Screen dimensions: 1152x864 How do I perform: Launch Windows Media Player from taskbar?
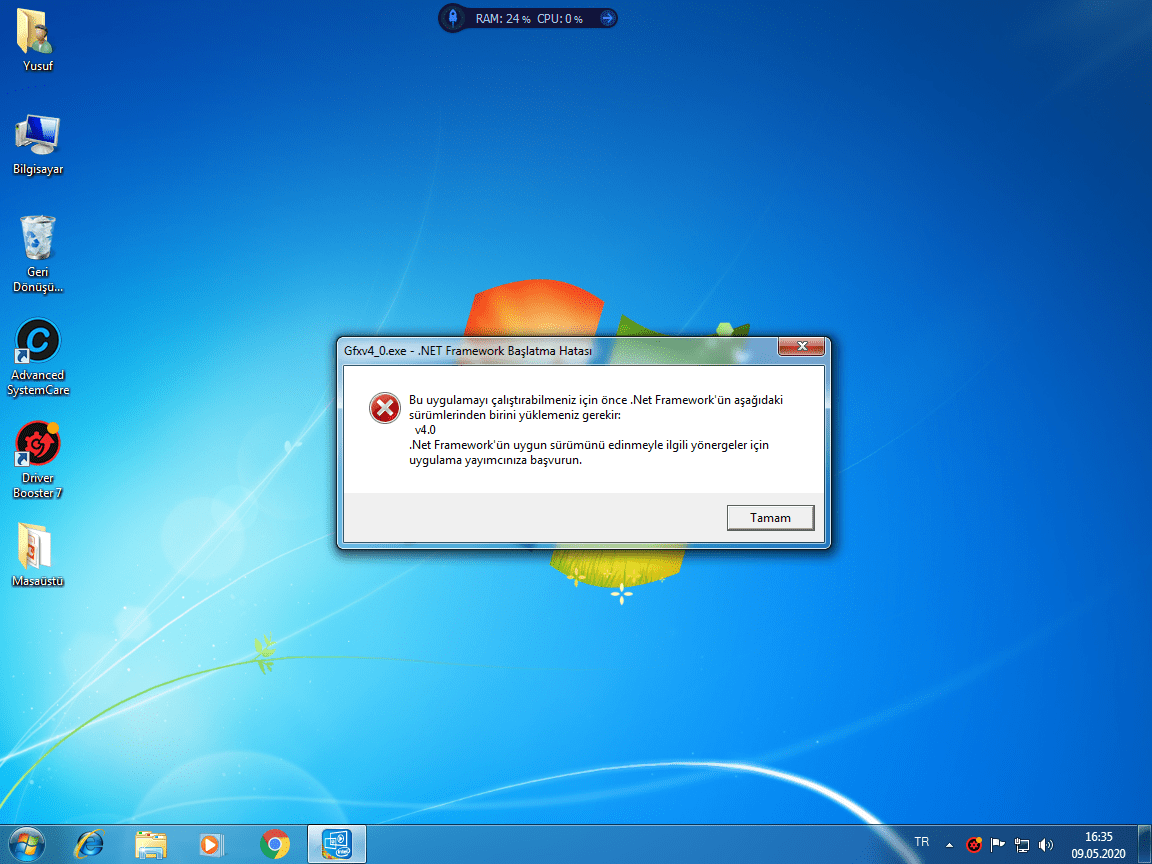(212, 844)
